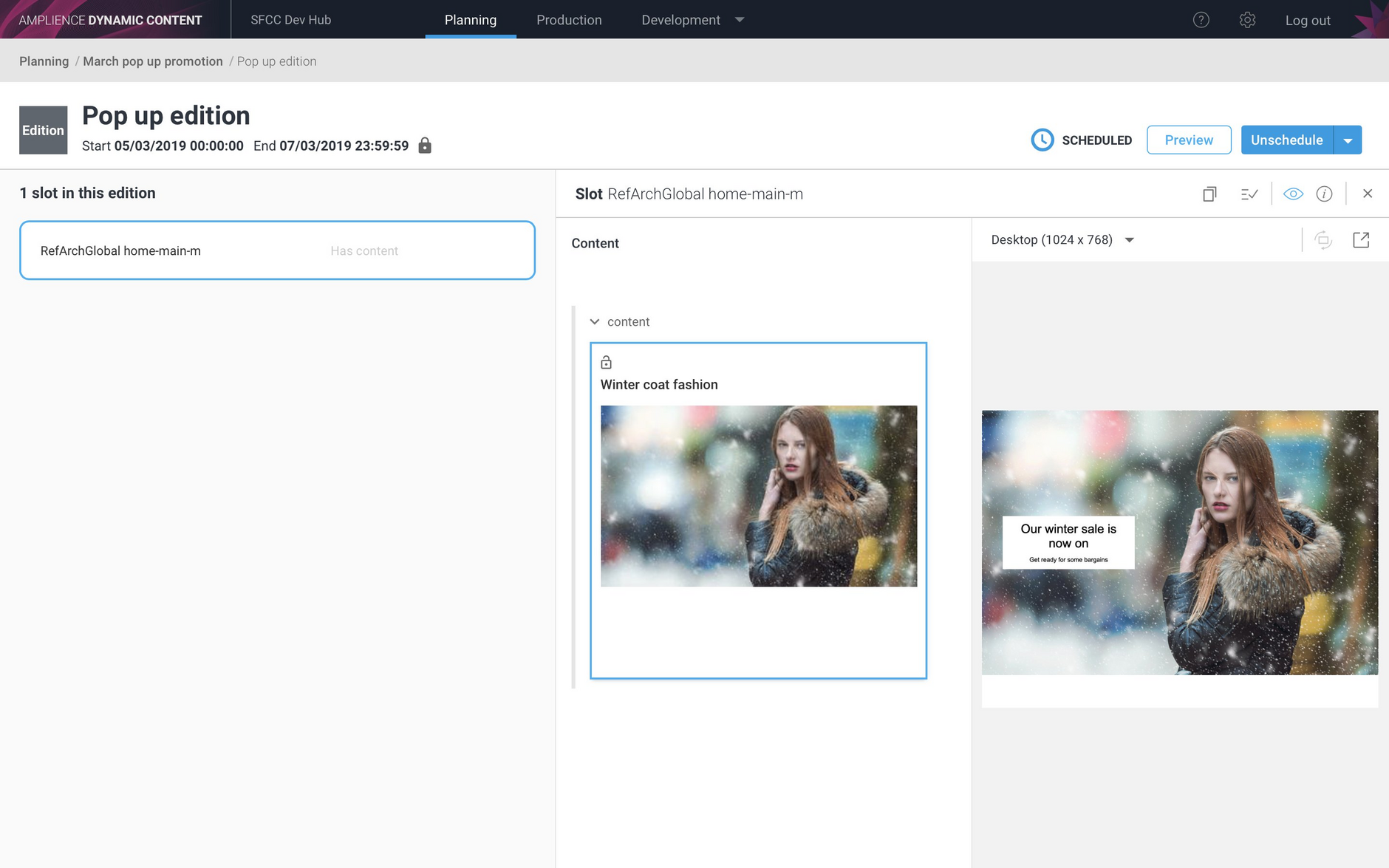Screen dimensions: 1389x868
Task: Click the Preview button
Action: tap(1189, 140)
